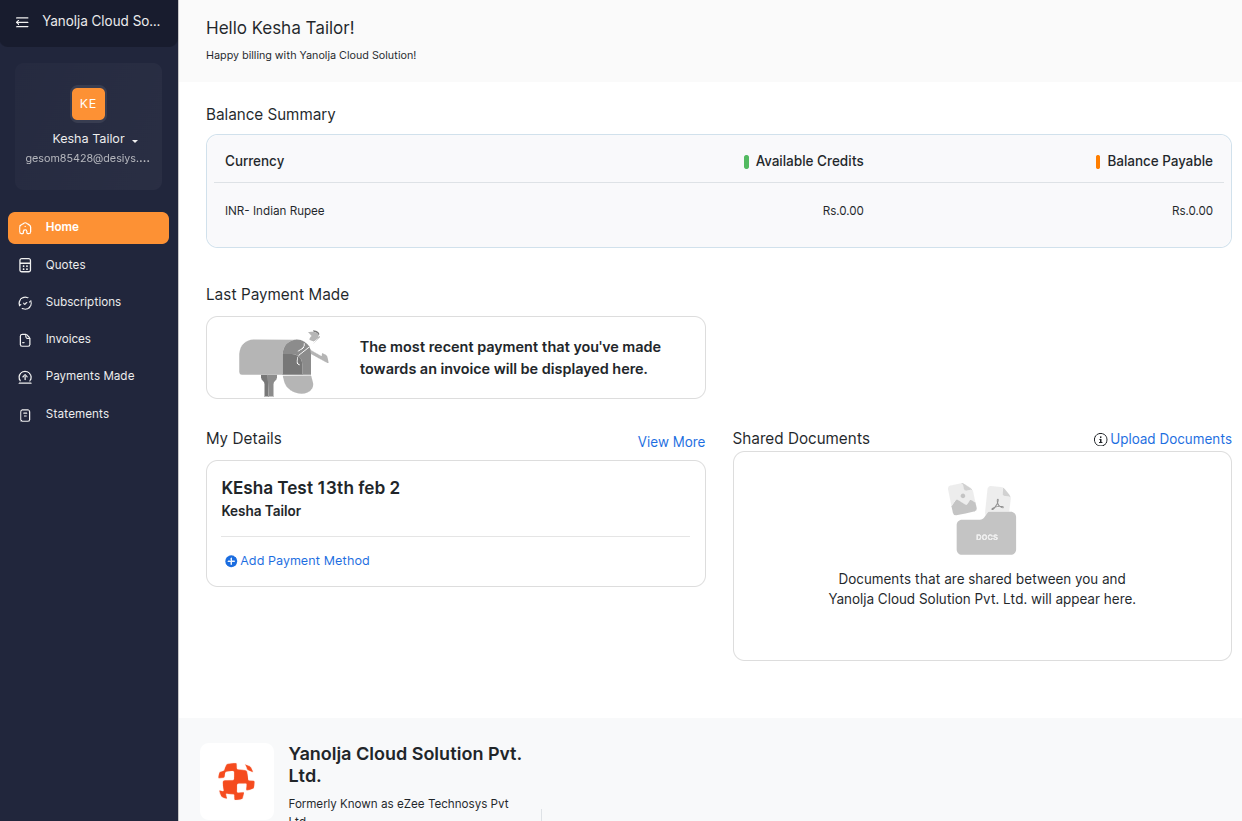Click the Upload Documents link
1242x821 pixels.
point(1170,439)
